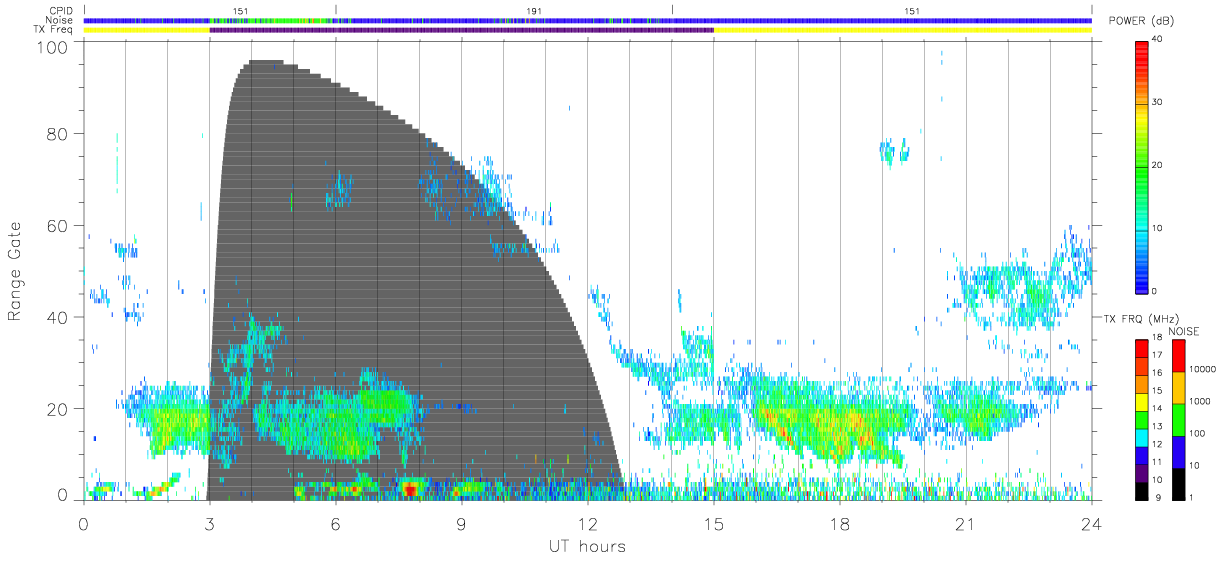Click the 100 tick on NOISE legend
1228x567 pixels.
click(1198, 433)
